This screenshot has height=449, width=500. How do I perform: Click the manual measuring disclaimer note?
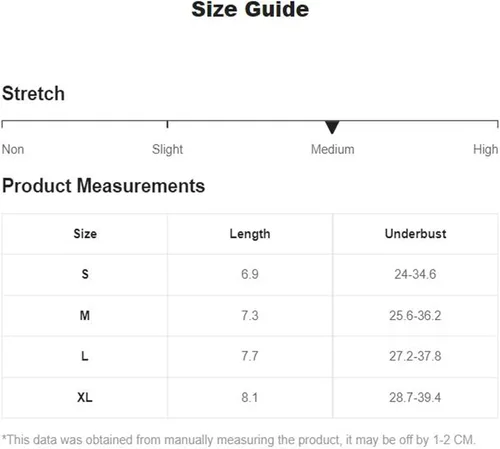tap(239, 440)
